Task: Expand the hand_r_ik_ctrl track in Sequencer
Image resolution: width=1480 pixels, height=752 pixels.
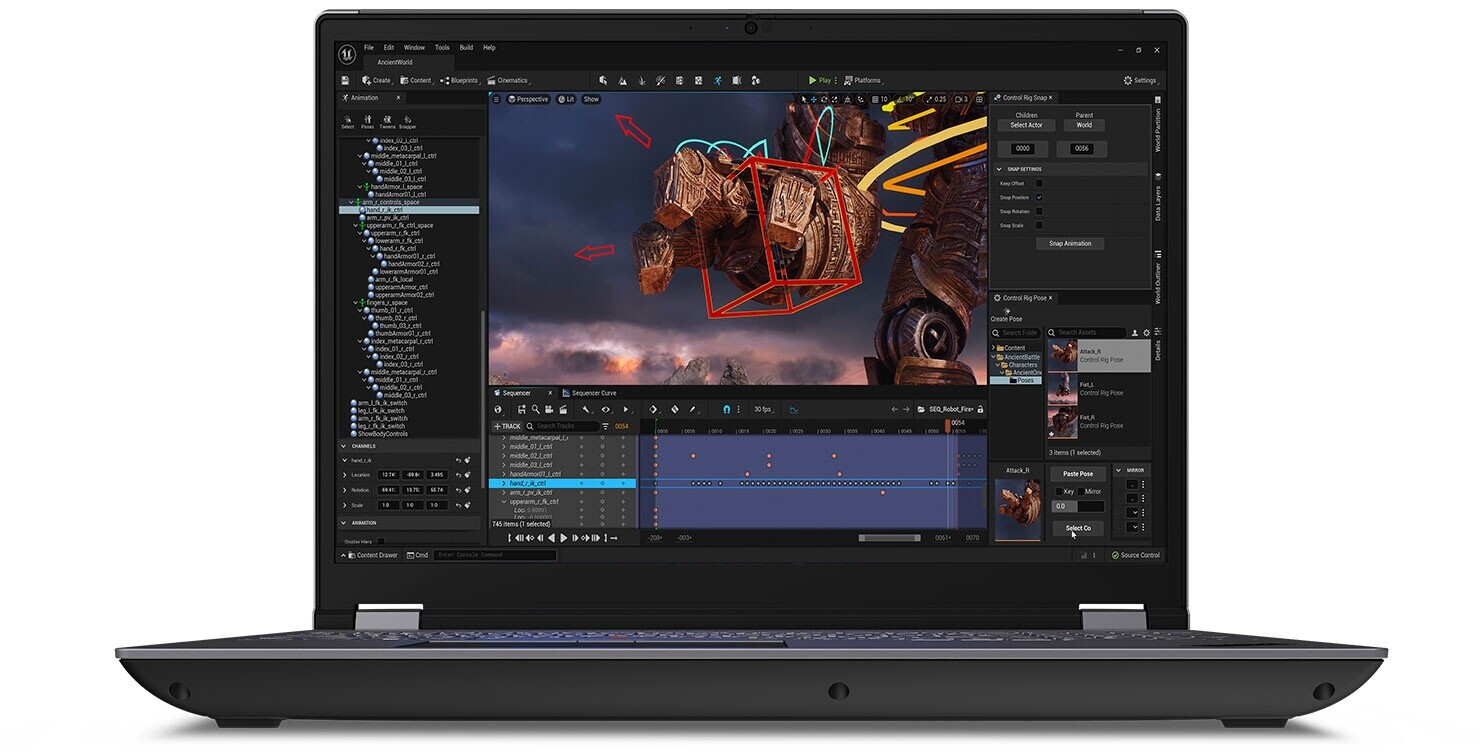Action: click(503, 483)
